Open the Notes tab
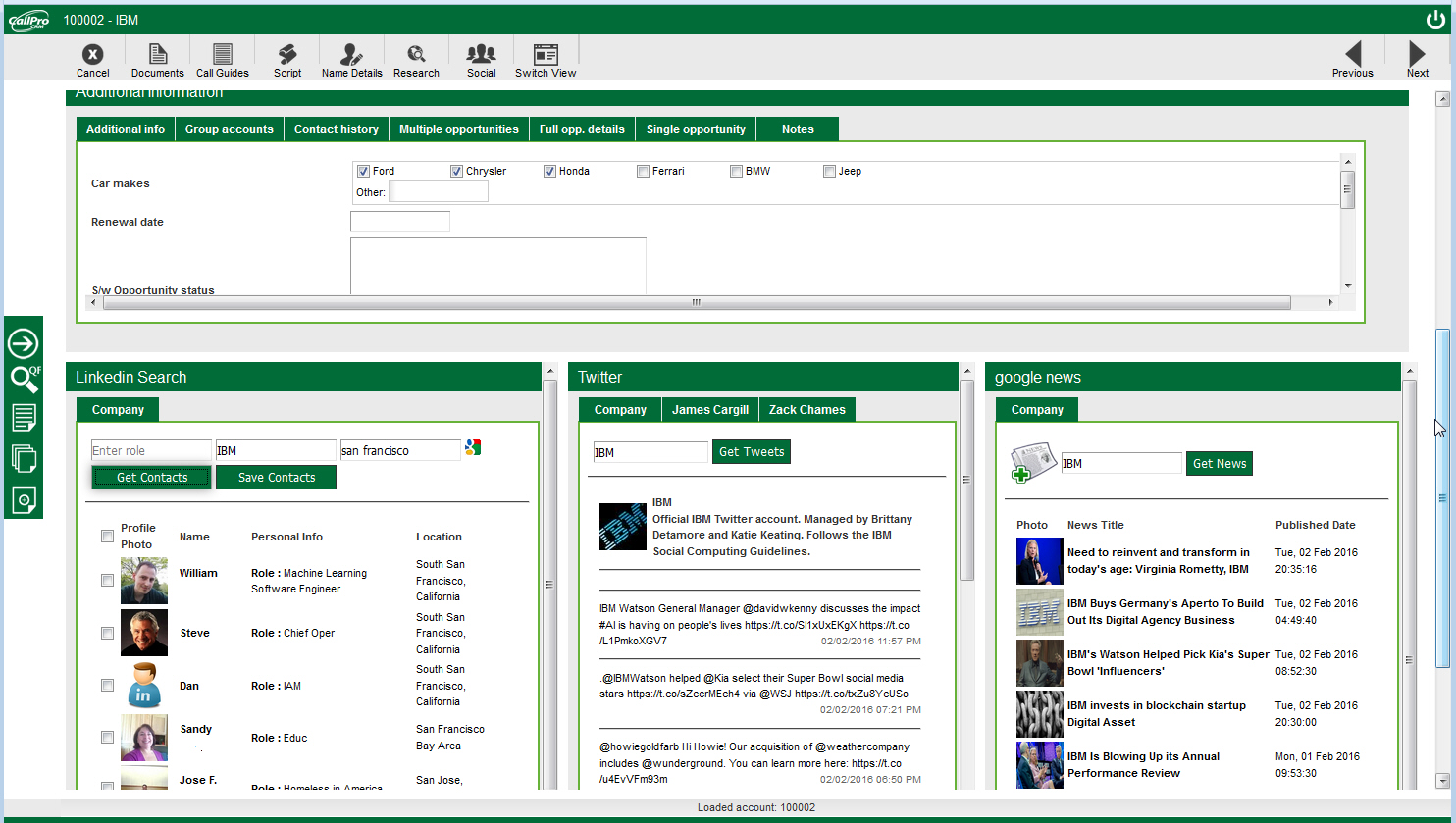The image size is (1456, 823). coord(798,129)
